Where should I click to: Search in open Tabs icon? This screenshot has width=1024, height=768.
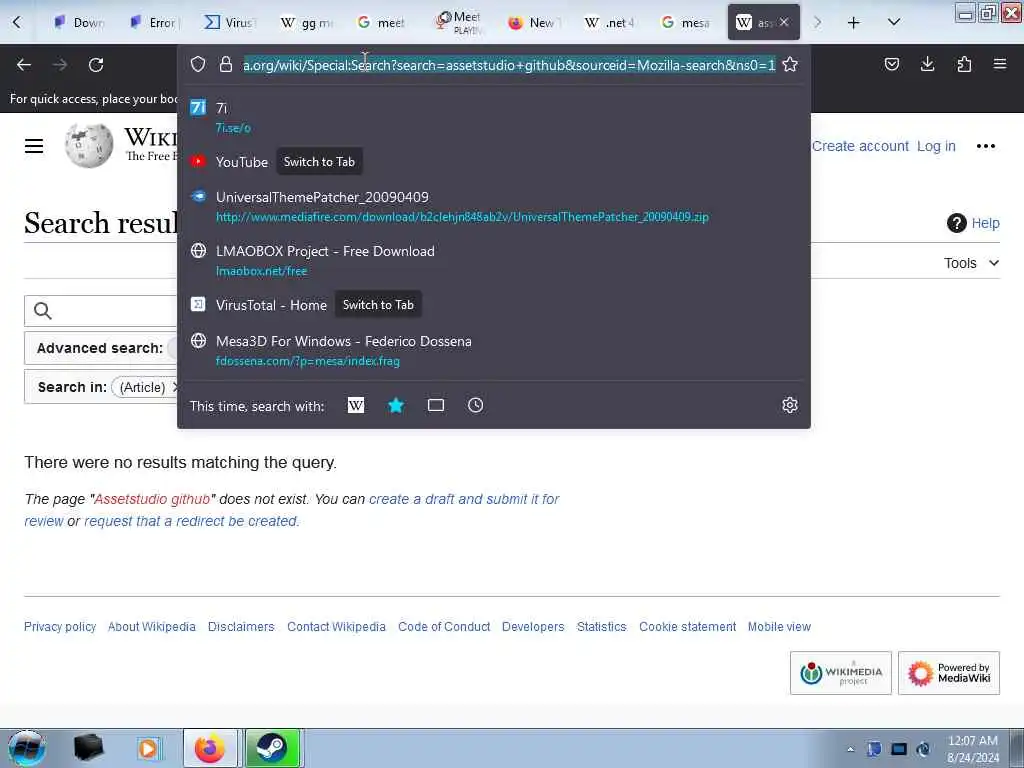436,406
